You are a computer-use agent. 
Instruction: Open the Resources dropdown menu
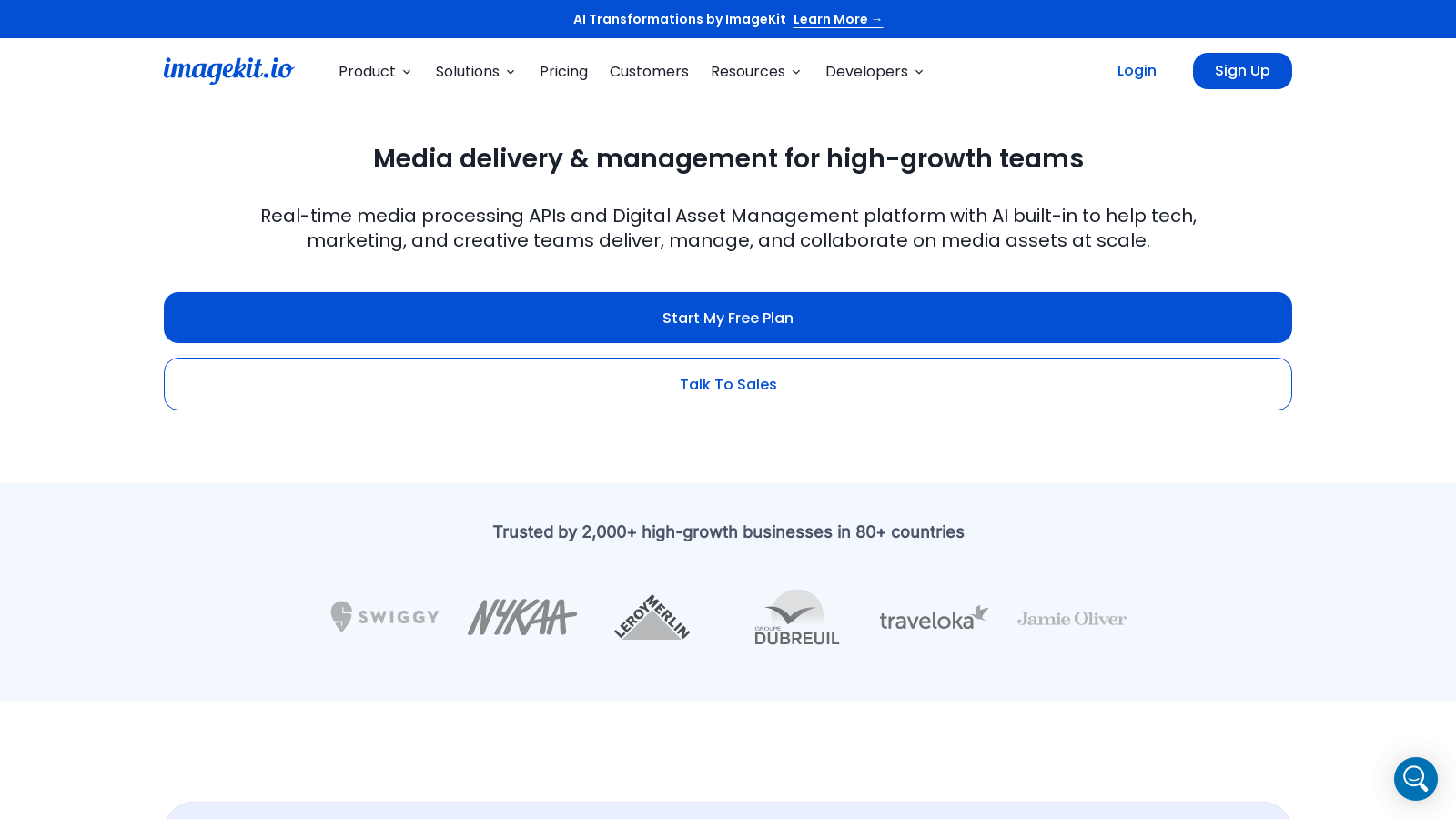click(x=755, y=71)
